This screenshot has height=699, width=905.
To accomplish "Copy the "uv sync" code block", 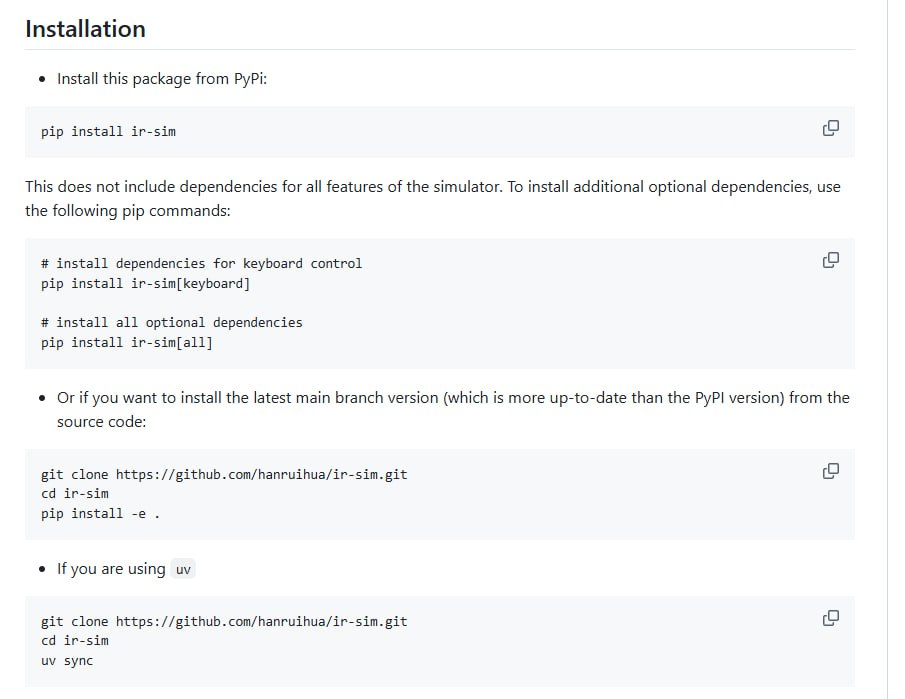I will 830,618.
